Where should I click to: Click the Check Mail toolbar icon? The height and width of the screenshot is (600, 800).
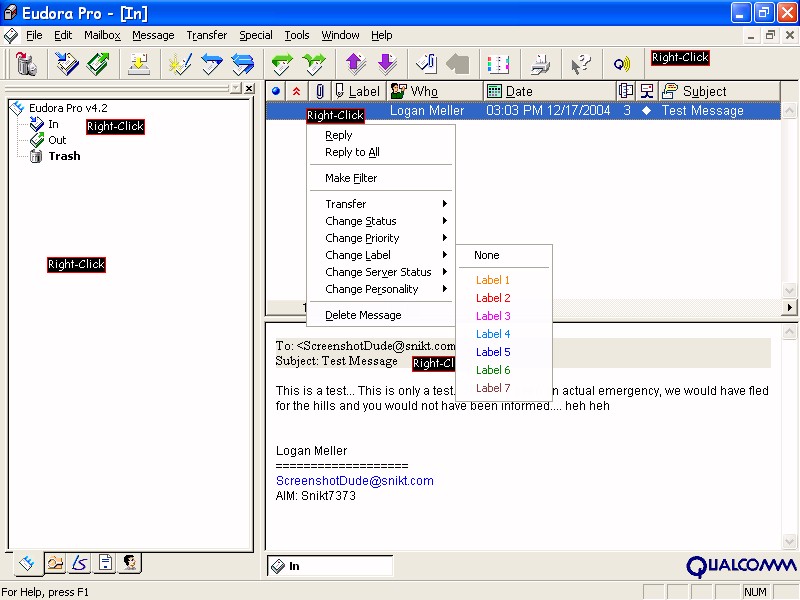point(139,64)
